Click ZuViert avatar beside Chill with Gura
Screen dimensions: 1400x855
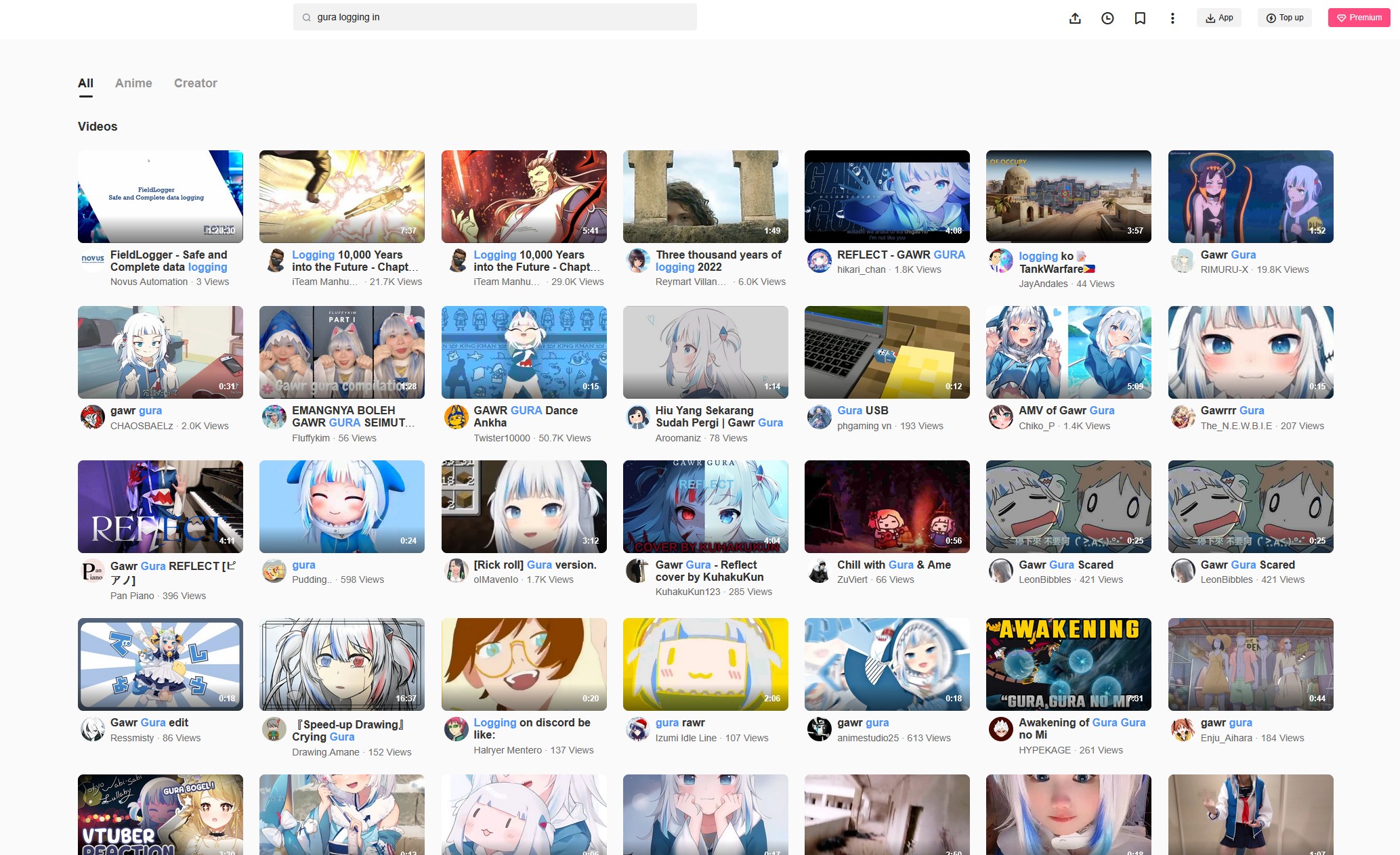click(x=820, y=571)
